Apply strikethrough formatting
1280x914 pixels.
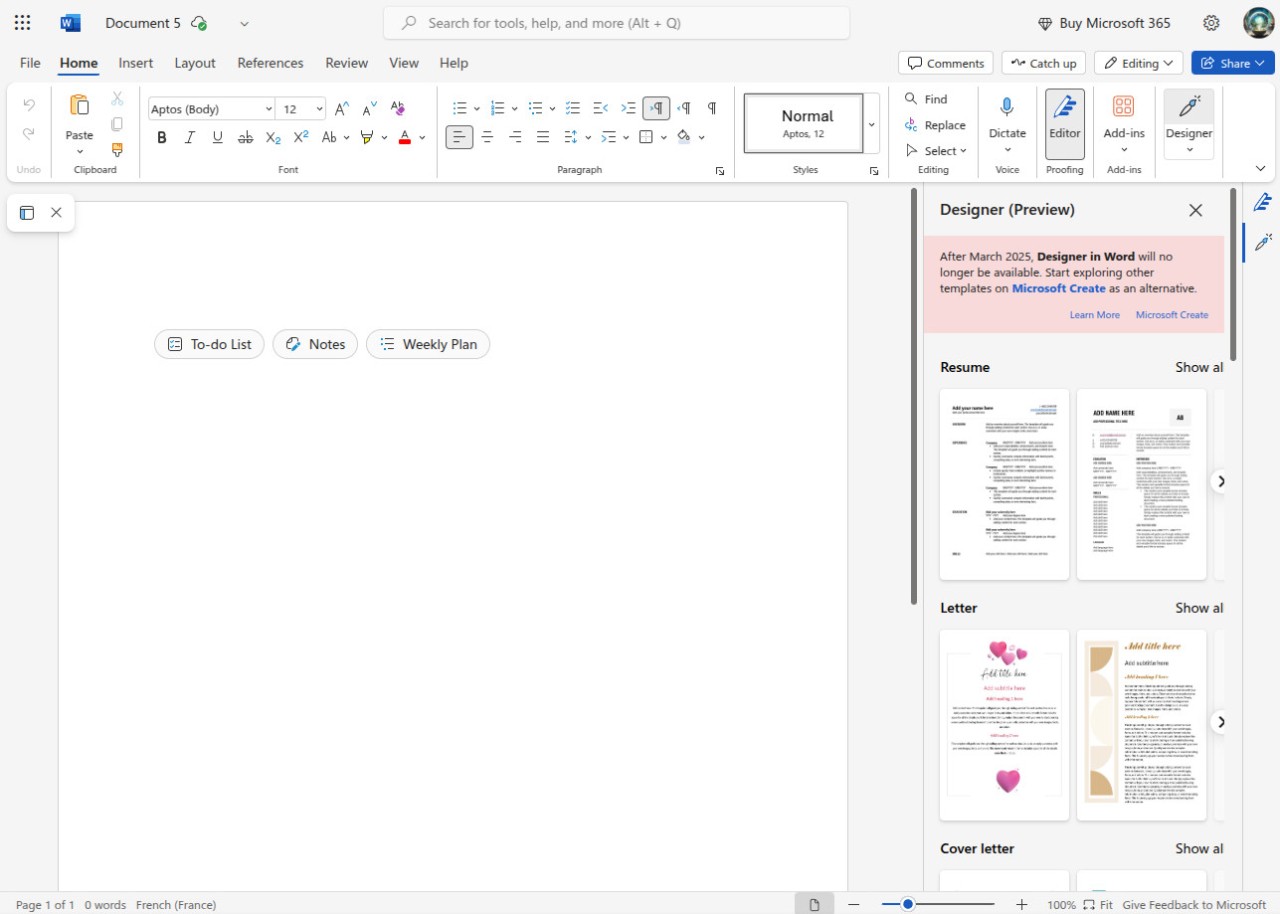pos(245,137)
